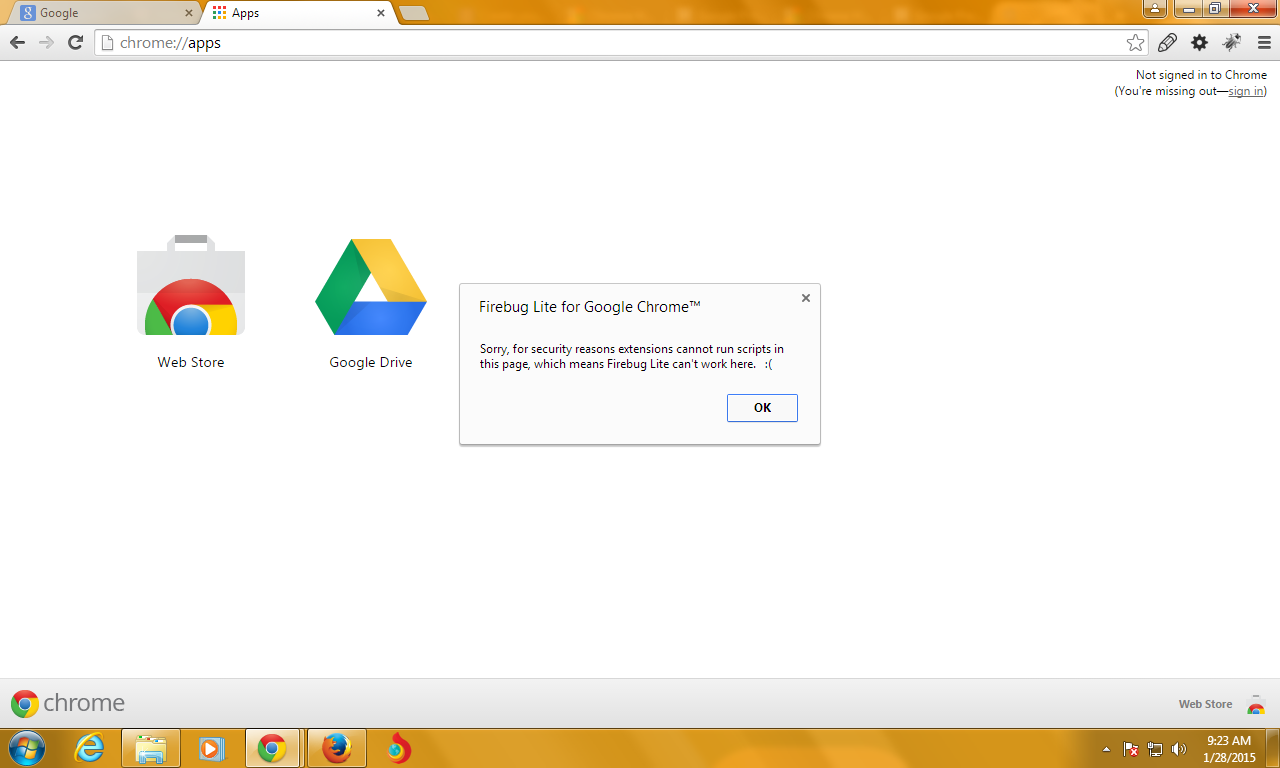The width and height of the screenshot is (1280, 768).
Task: Go back to the previous page
Action: (x=17, y=43)
